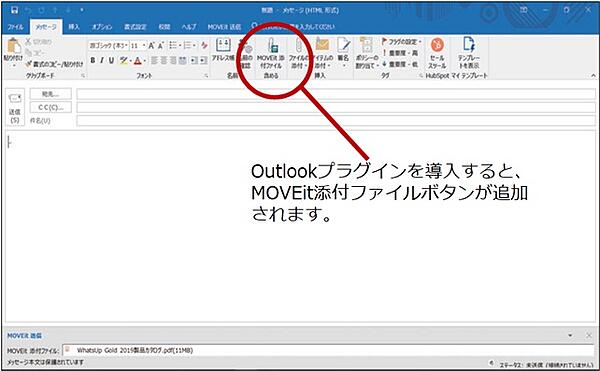Click the Subject (件名) input field

click(336, 121)
